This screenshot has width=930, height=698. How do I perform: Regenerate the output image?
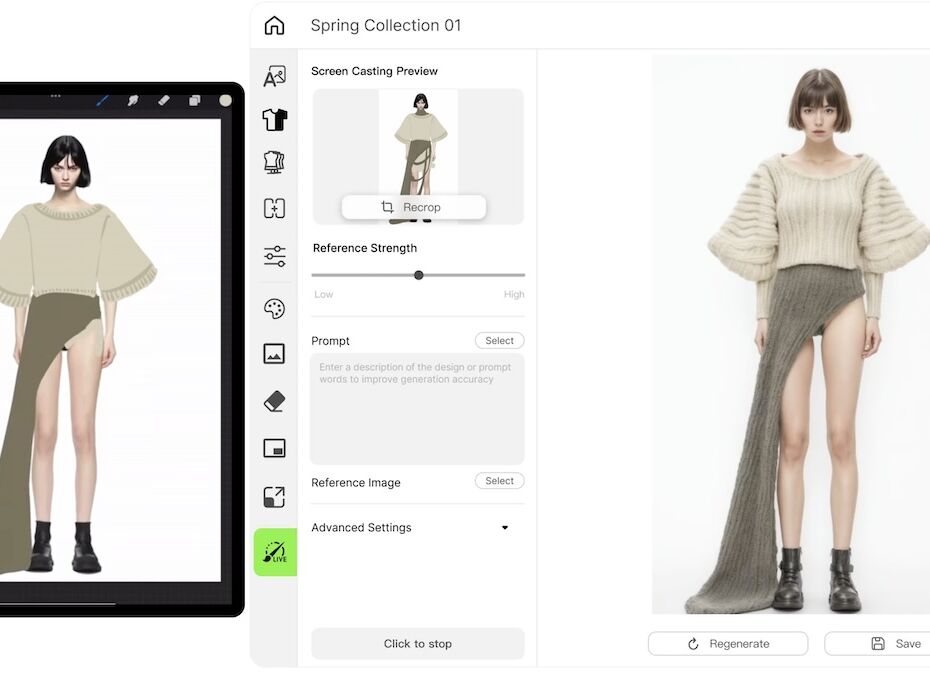pos(728,644)
